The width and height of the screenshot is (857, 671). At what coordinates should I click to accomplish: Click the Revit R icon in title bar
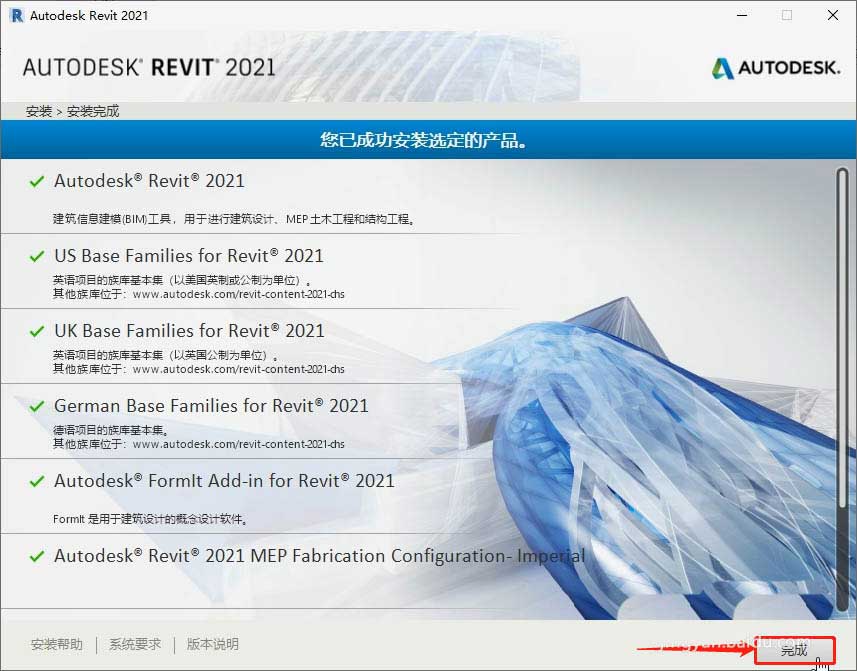point(17,15)
